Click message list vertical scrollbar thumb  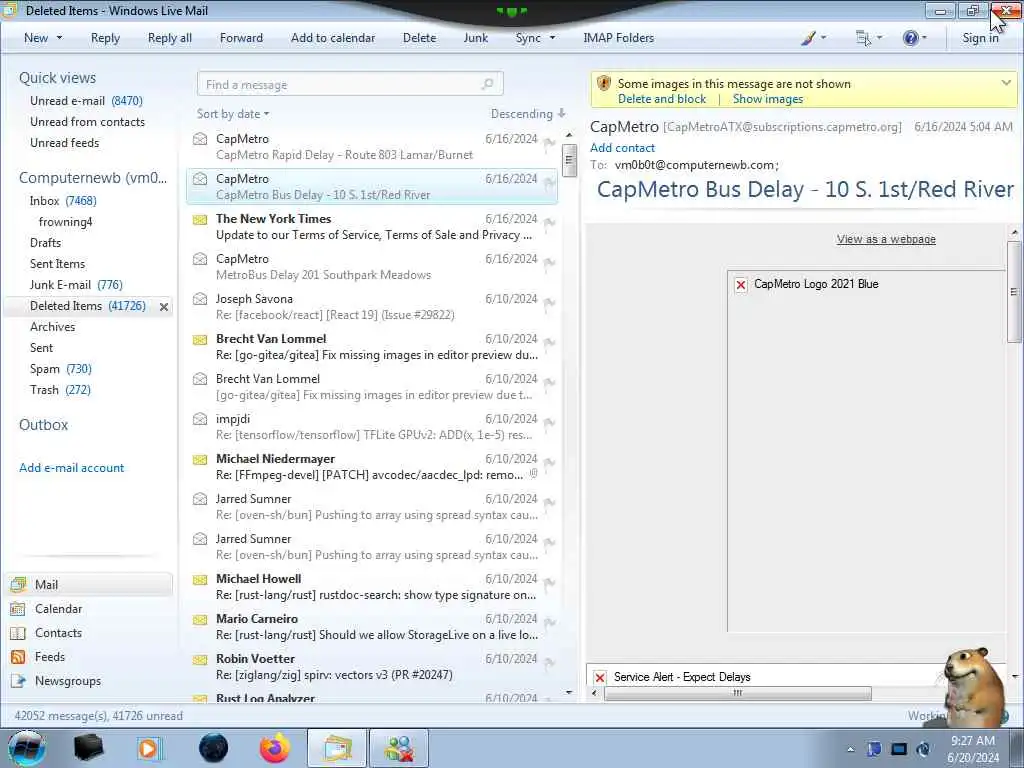(569, 160)
